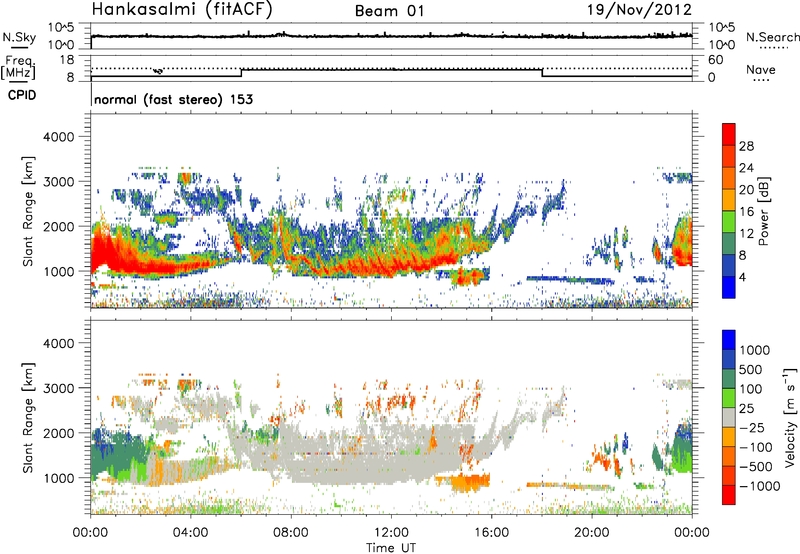Screen dimensions: 800x554
Task: Click the CPID row label
Action: pyautogui.click(x=22, y=95)
